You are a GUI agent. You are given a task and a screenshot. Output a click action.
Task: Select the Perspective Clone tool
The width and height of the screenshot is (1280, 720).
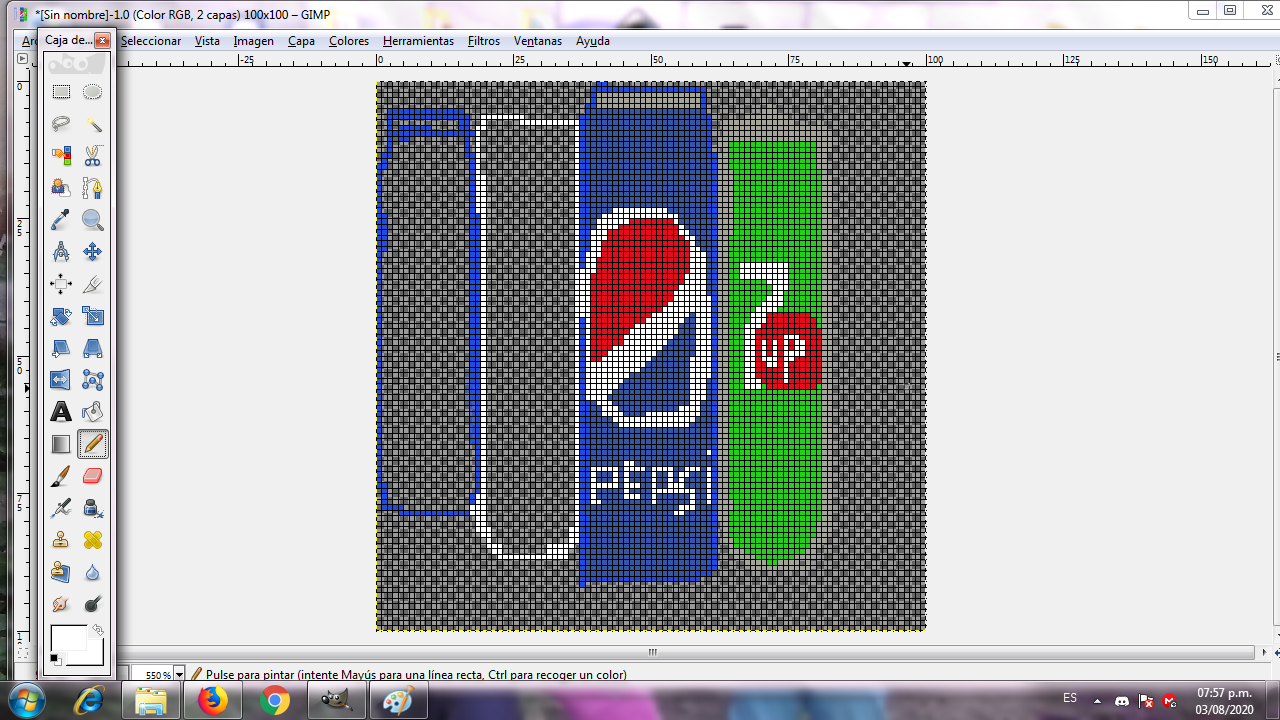[61, 572]
